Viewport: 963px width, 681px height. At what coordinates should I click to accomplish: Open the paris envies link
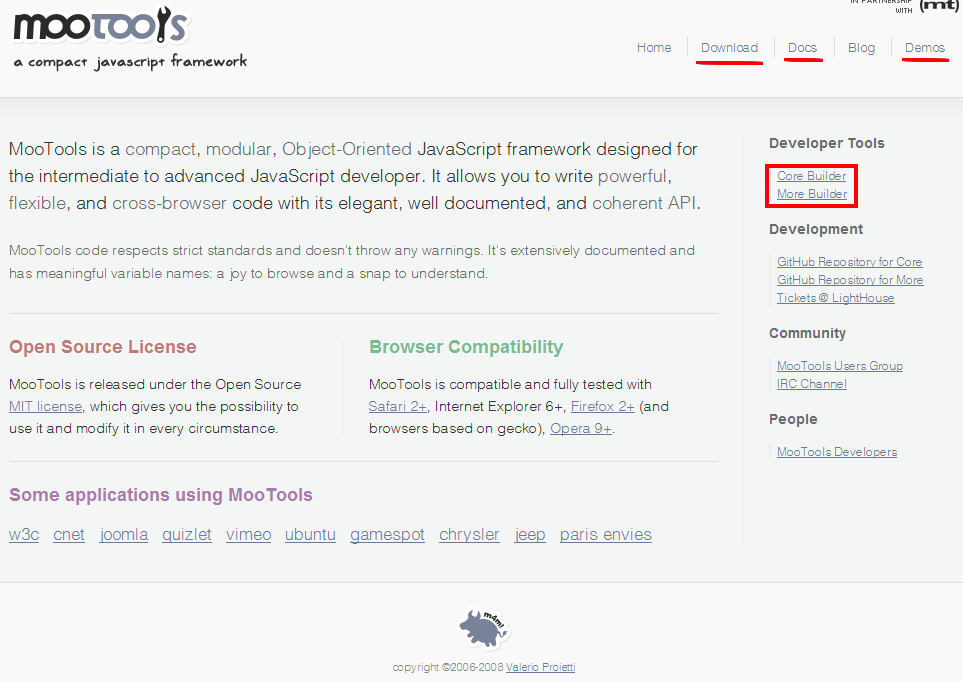pos(606,535)
